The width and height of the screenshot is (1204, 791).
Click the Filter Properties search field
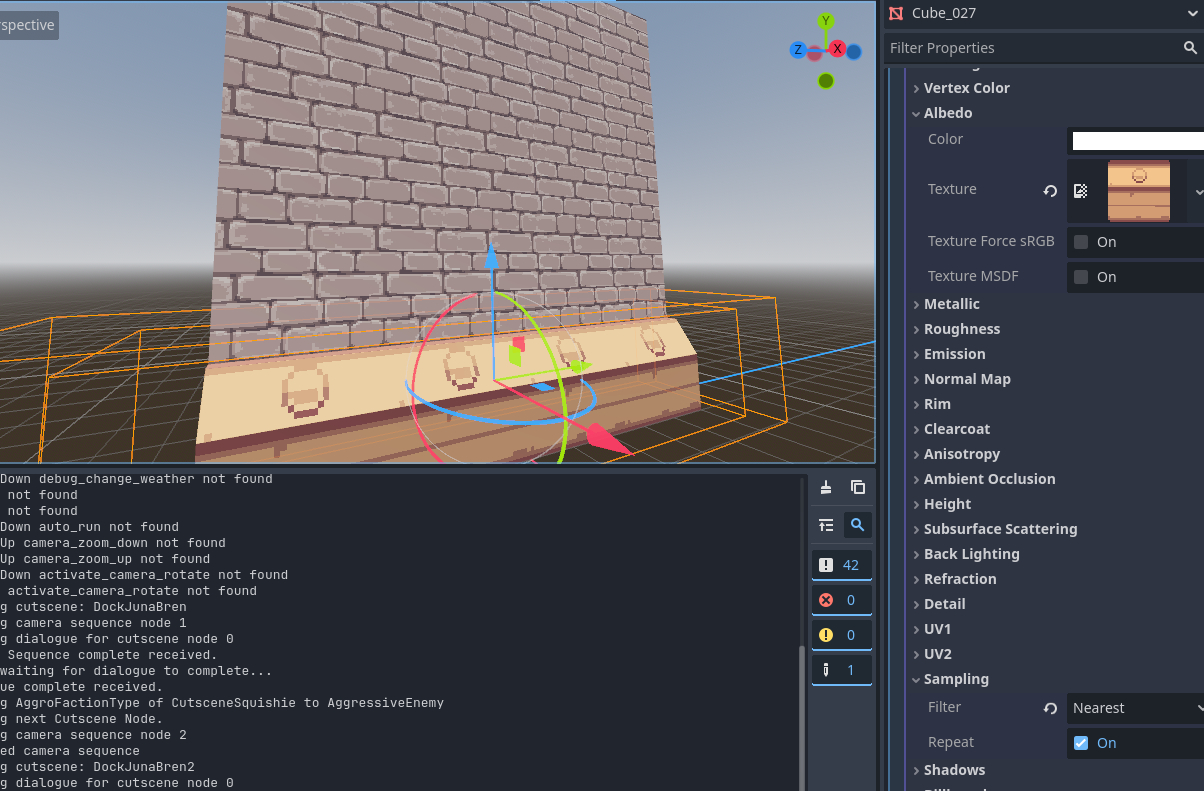[x=1030, y=48]
